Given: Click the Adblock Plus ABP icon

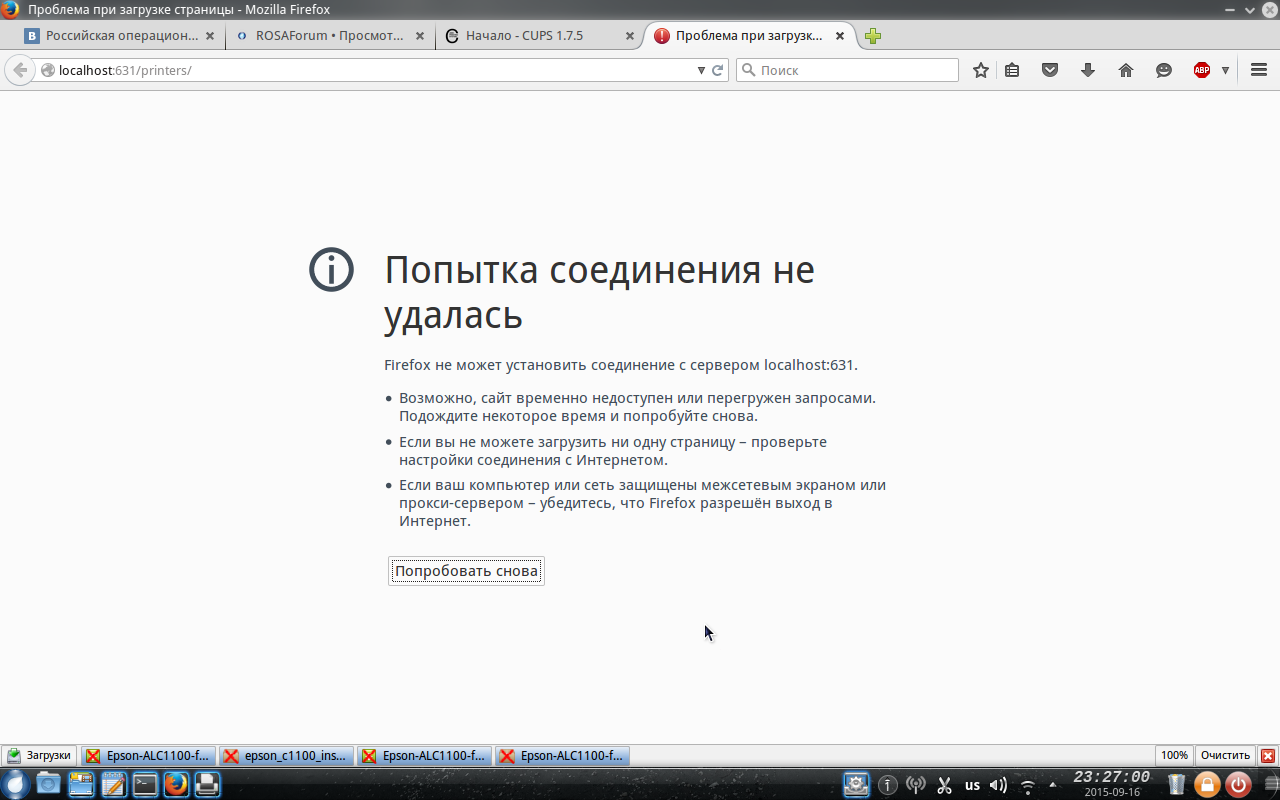Looking at the screenshot, I should pos(1202,70).
